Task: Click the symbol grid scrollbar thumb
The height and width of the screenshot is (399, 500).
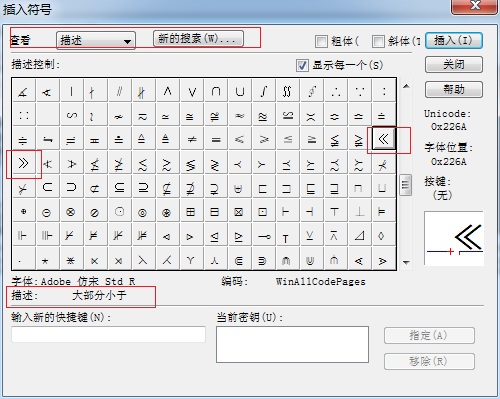Action: (405, 185)
